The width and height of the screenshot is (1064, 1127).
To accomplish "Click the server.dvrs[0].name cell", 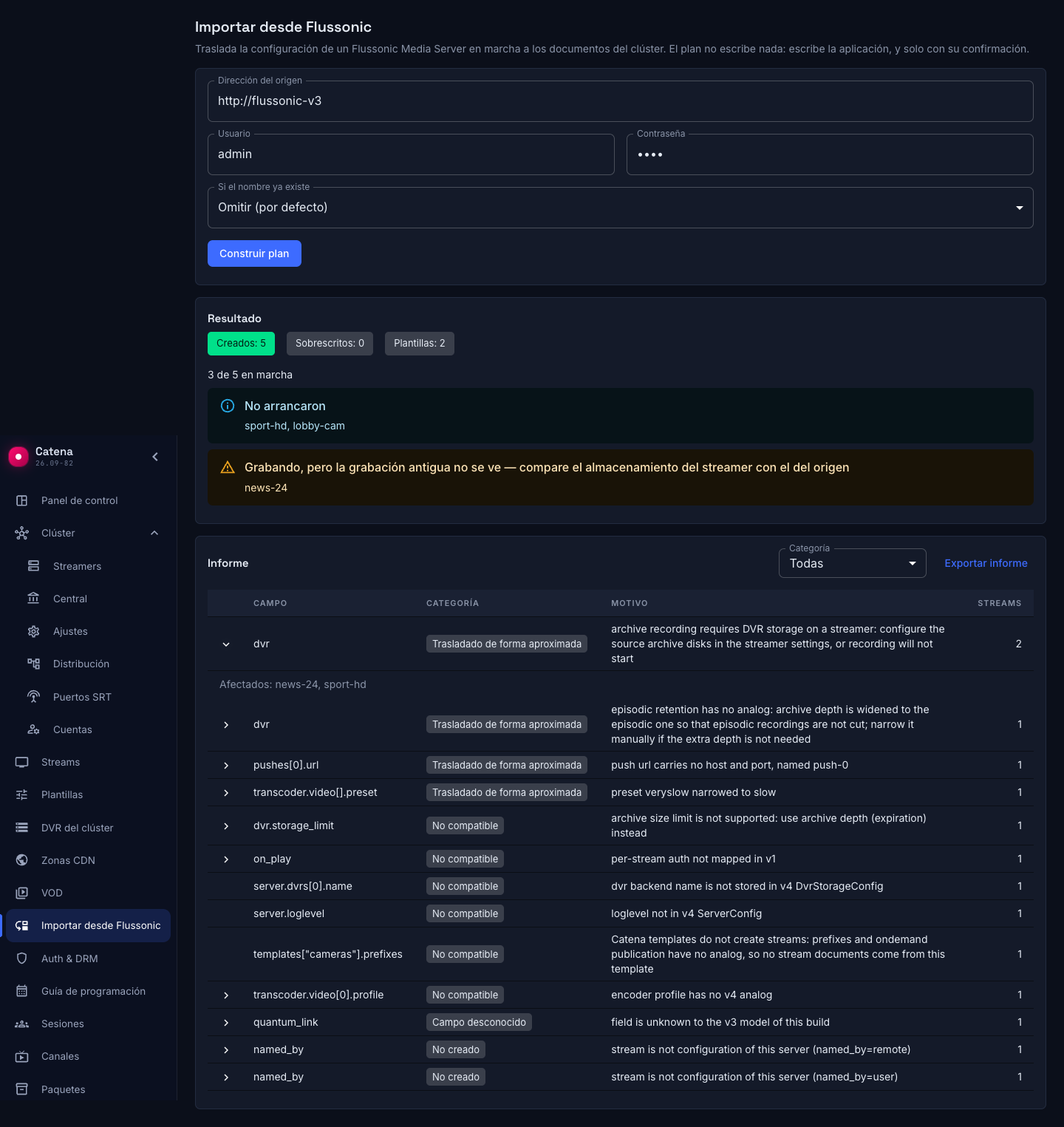I will [x=303, y=886].
